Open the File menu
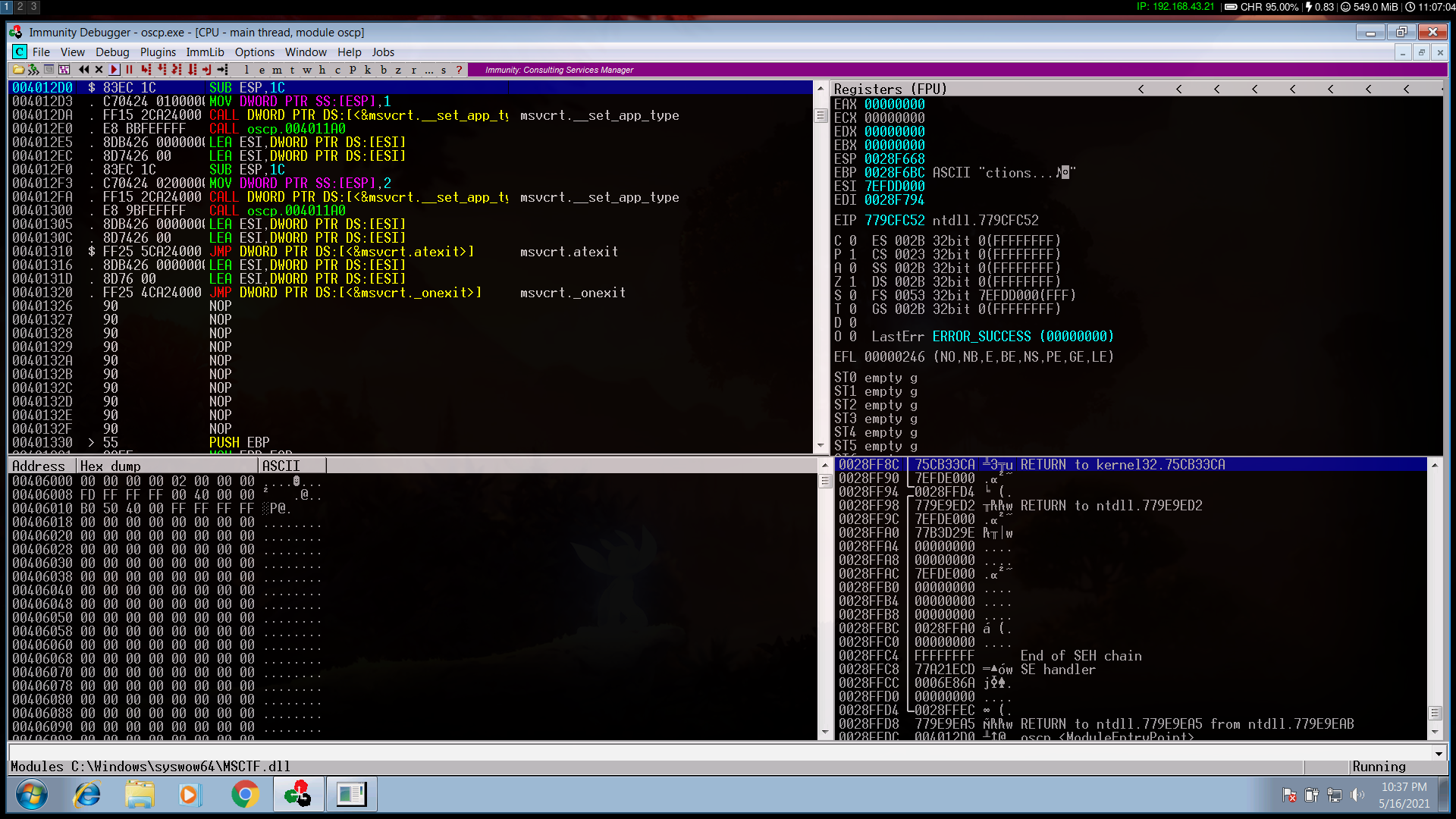 pyautogui.click(x=41, y=52)
